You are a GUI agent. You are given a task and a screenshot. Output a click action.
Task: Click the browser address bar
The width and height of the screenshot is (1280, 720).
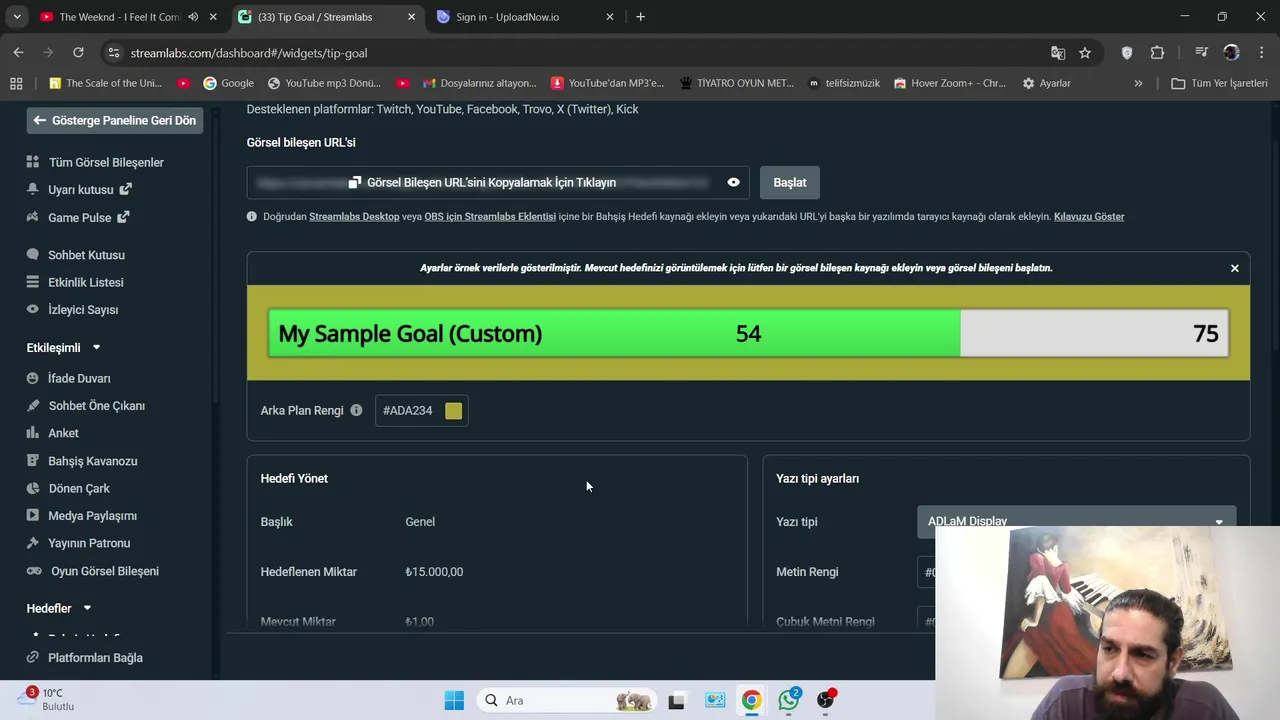[x=580, y=53]
